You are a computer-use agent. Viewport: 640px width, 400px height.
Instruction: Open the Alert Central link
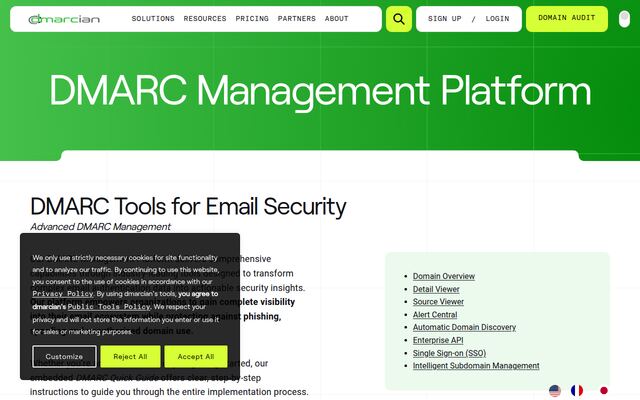coord(435,315)
